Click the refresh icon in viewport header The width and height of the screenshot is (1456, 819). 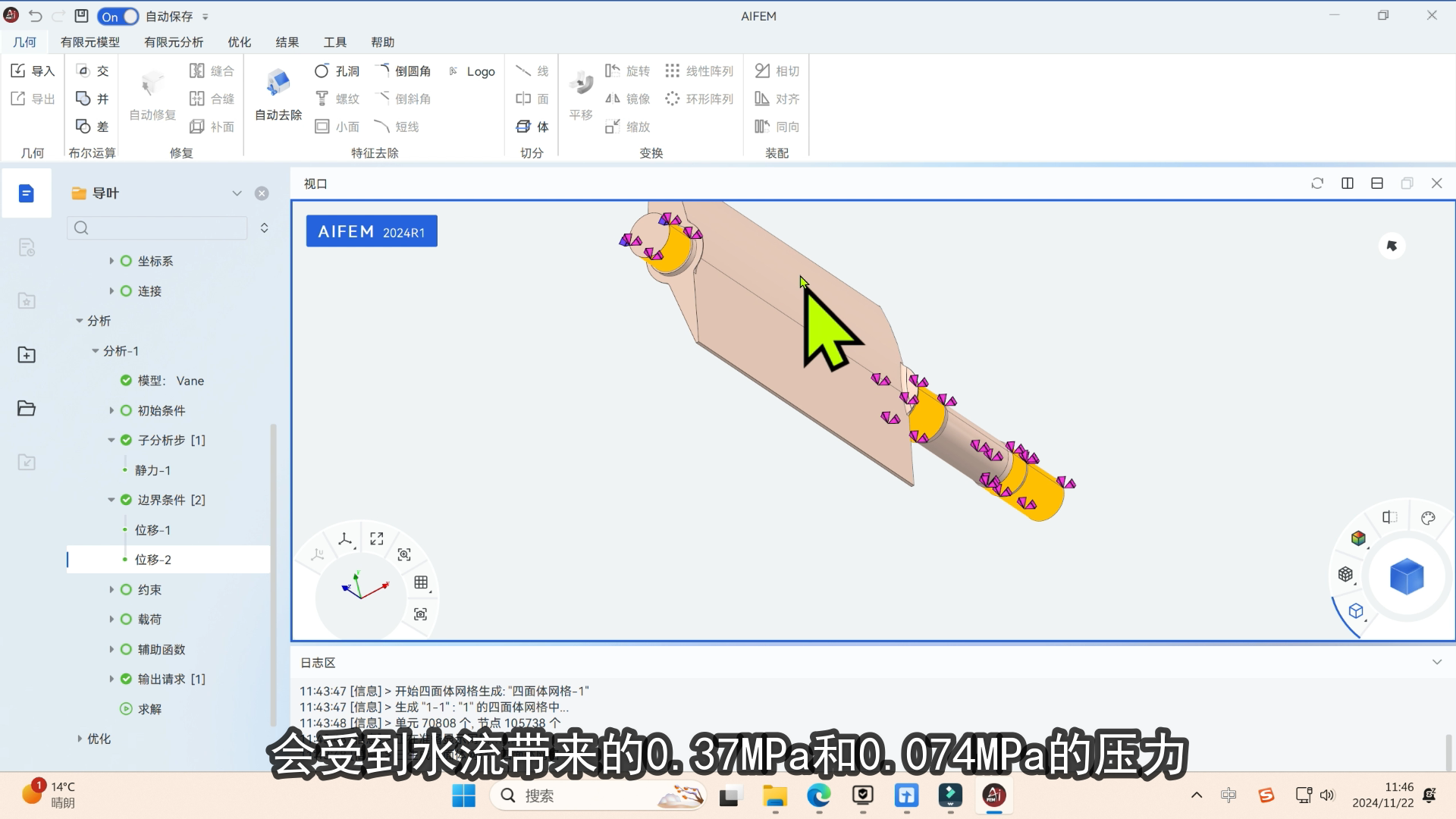click(1317, 184)
